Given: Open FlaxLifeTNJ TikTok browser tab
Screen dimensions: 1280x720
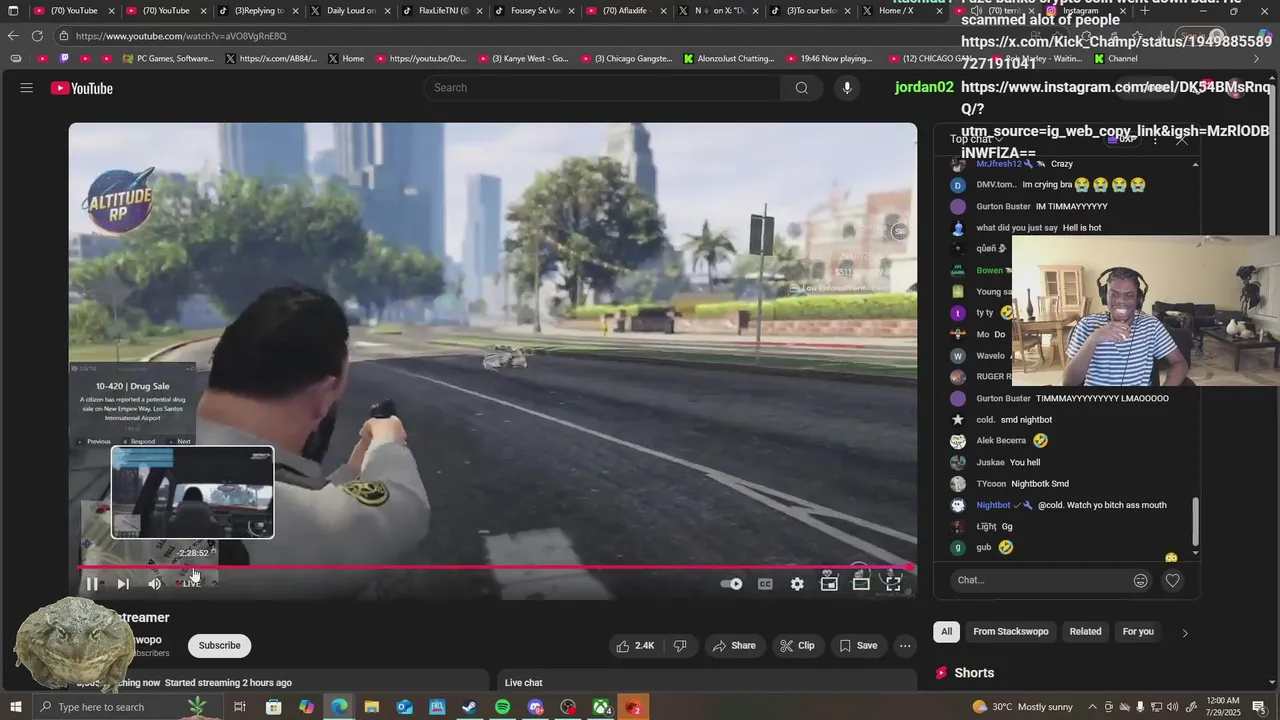Looking at the screenshot, I should (436, 11).
